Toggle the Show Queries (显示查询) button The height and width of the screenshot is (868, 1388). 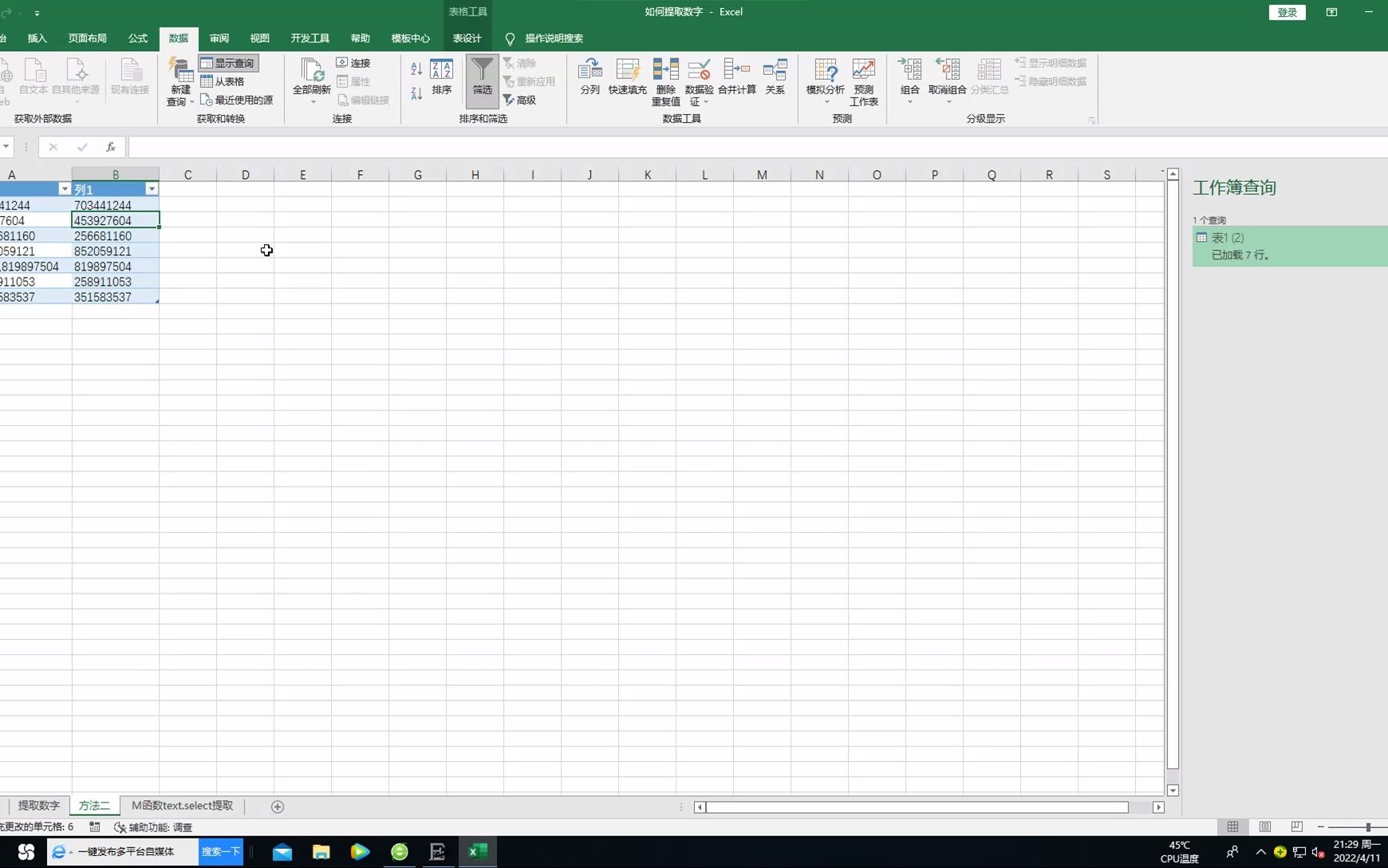click(x=228, y=63)
